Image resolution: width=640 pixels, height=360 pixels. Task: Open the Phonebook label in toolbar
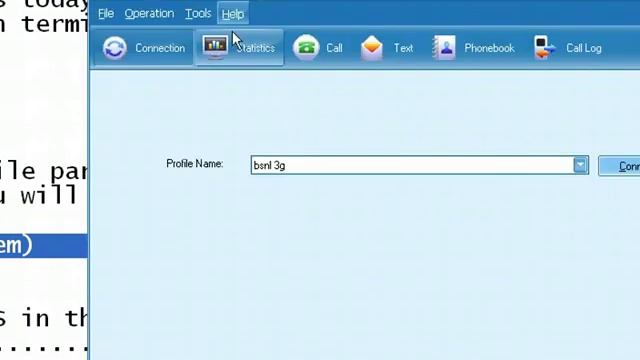(489, 48)
